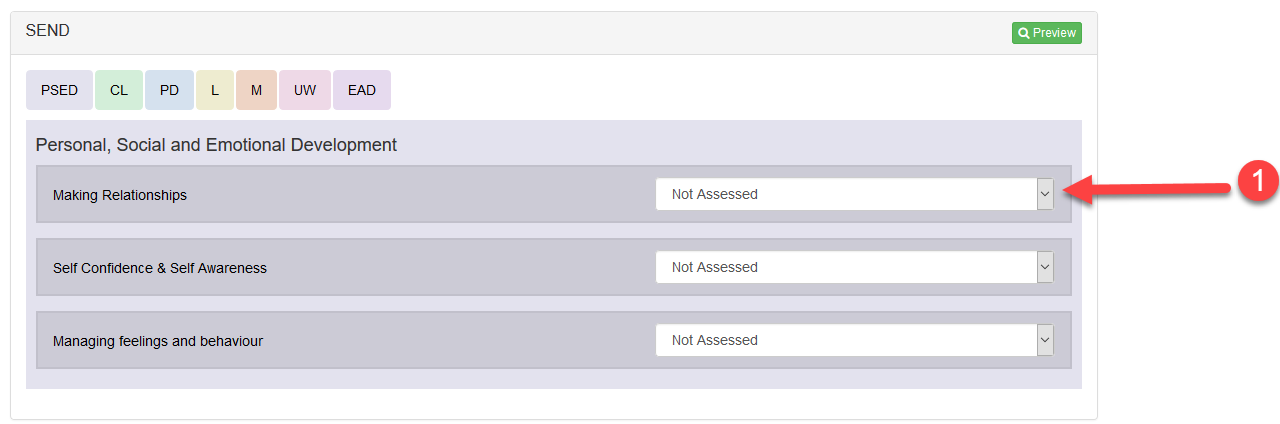This screenshot has width=1280, height=424.
Task: Click the magnifier icon in the Preview button
Action: [x=1024, y=33]
